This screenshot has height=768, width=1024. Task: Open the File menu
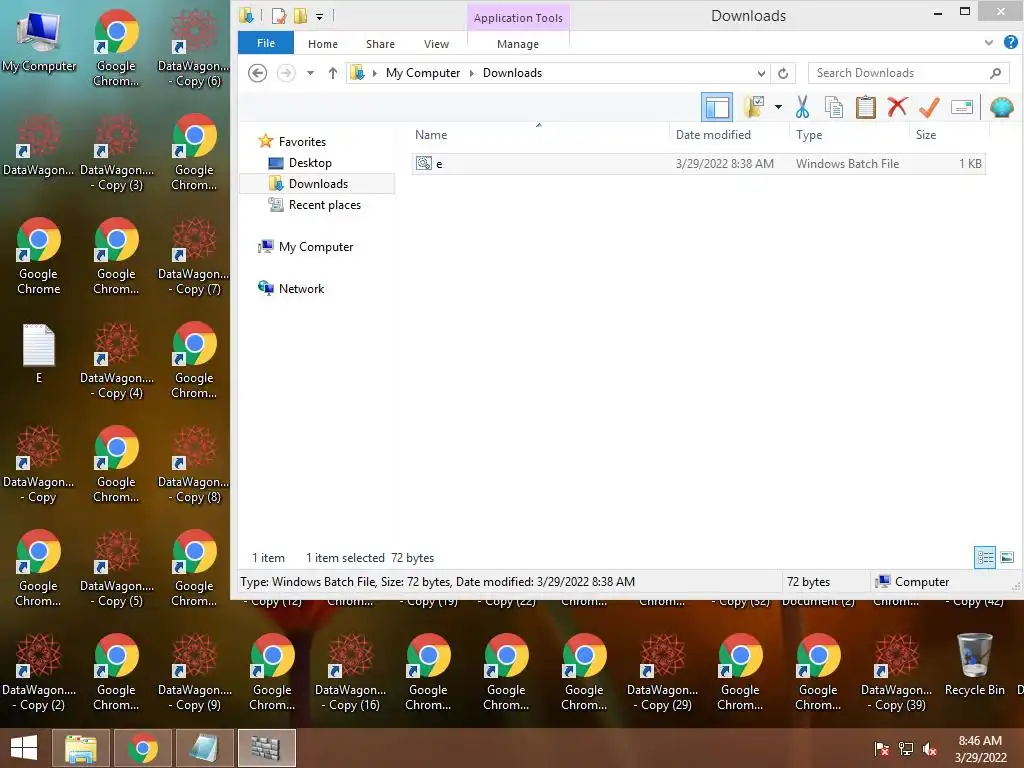coord(266,43)
